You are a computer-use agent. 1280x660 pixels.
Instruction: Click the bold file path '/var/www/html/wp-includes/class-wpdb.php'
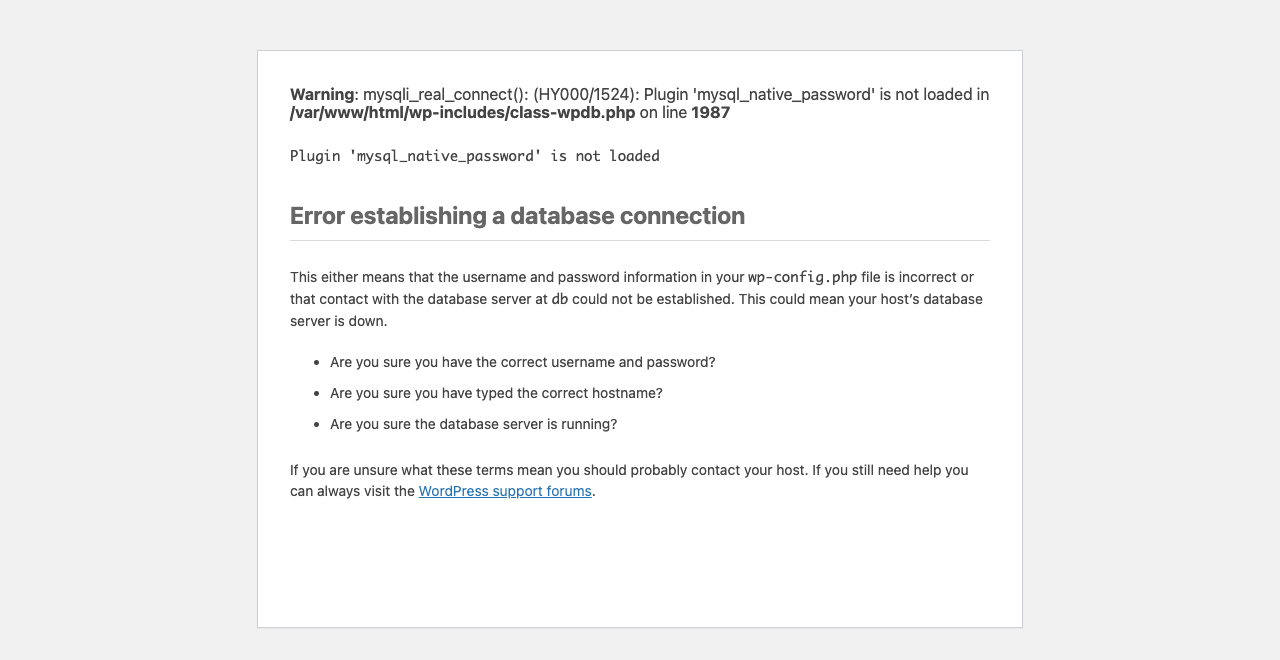coord(463,113)
